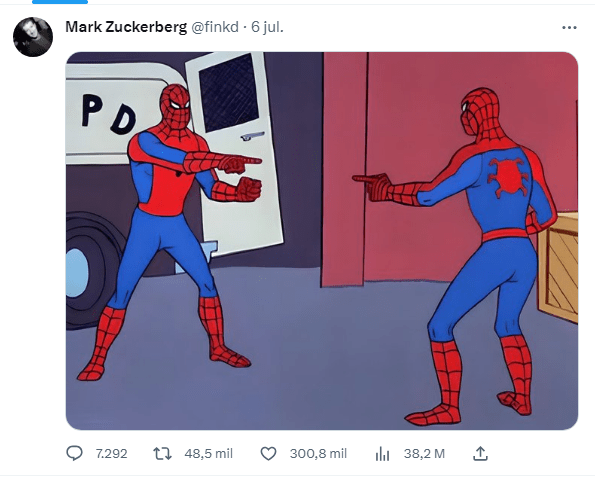
Task: Click the retweet arrows icon
Action: [x=162, y=454]
